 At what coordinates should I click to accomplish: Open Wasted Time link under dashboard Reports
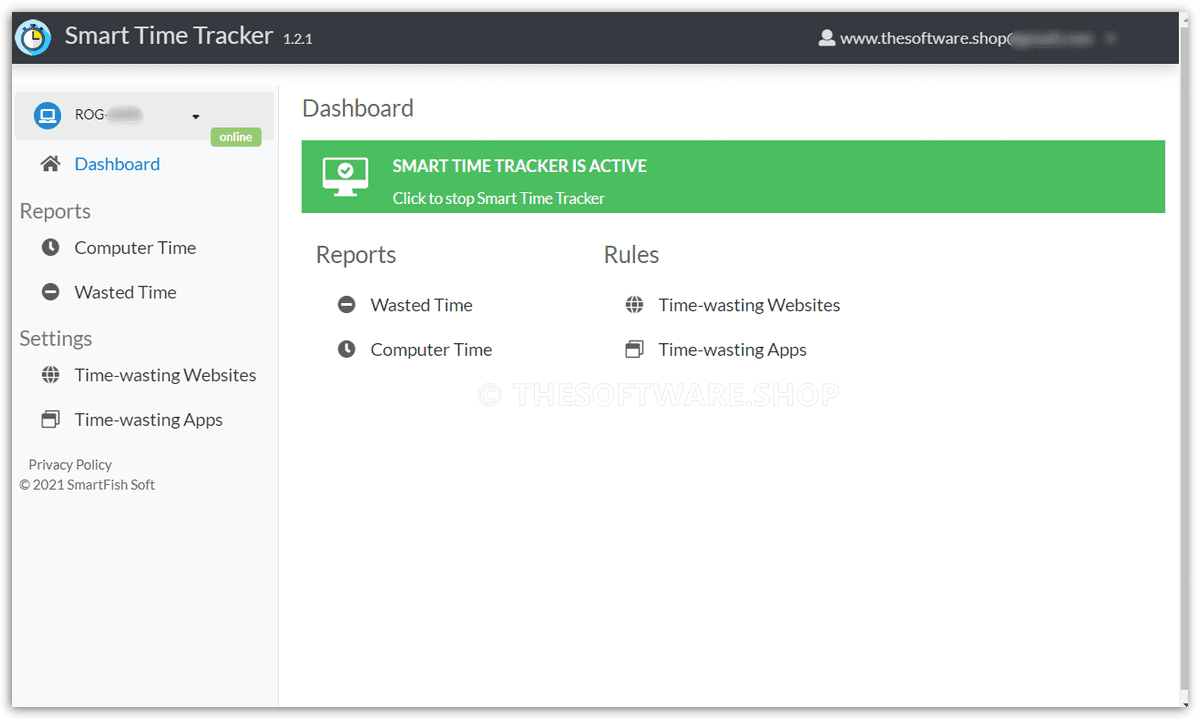coord(421,305)
